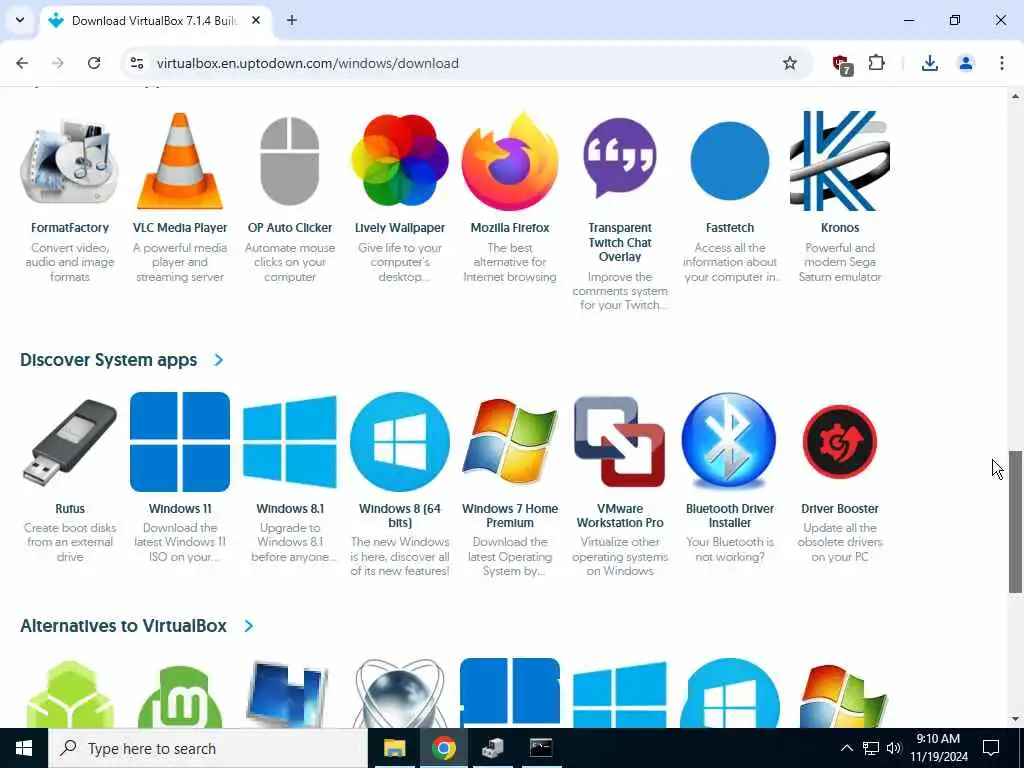Click 'Automate mouse clicks on your computer' text
This screenshot has height=768, width=1024.
(289, 262)
